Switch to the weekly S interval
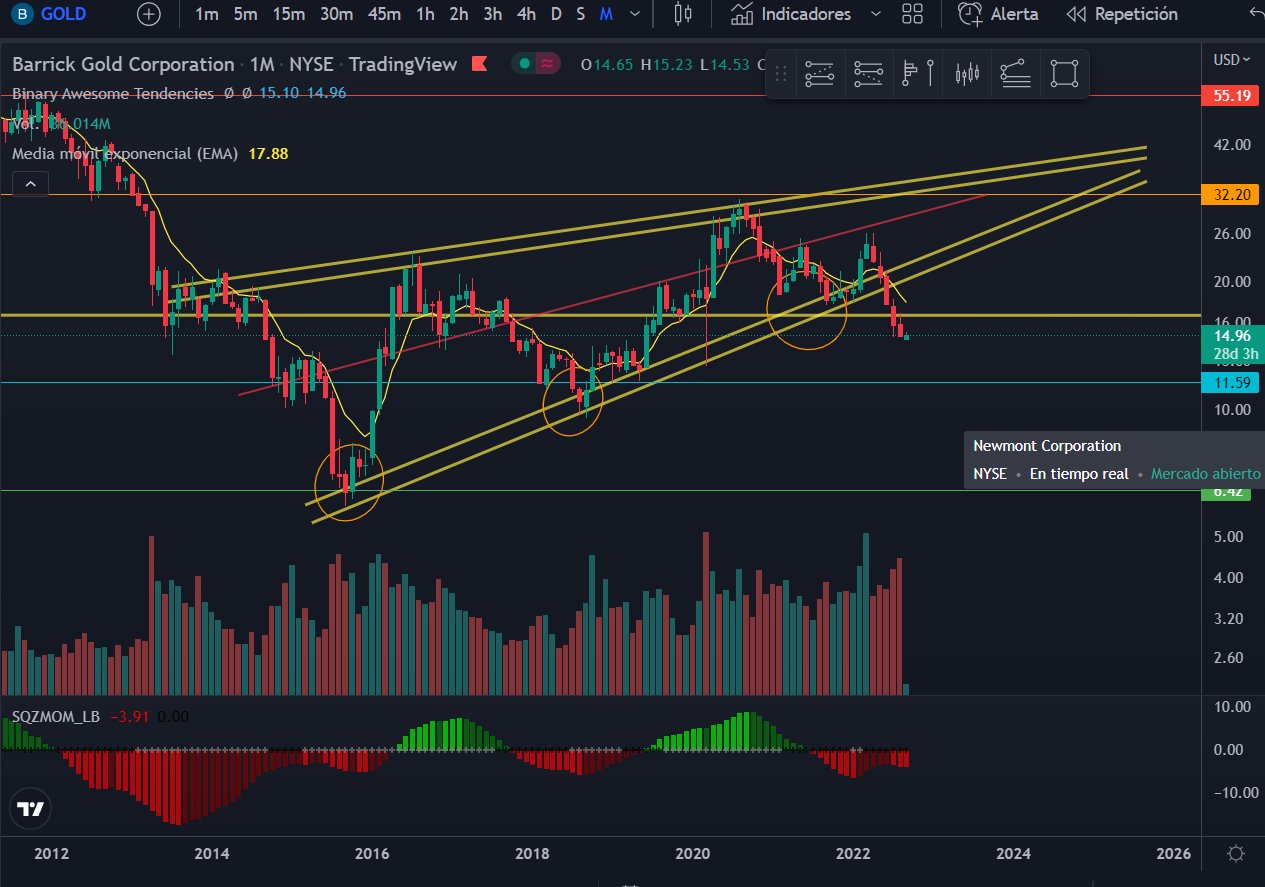 [x=580, y=14]
